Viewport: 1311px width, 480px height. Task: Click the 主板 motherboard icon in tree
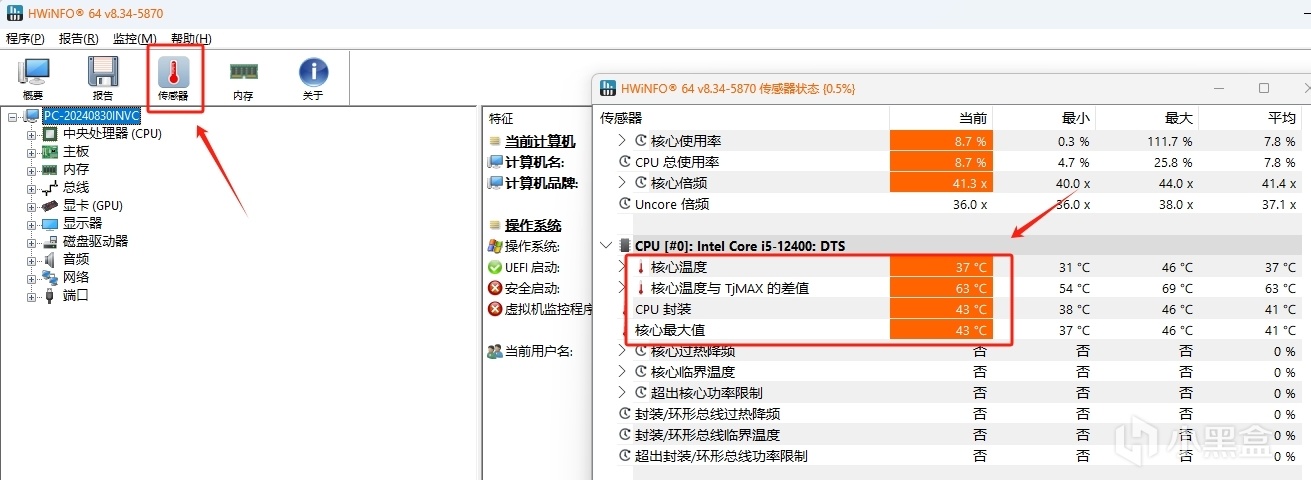point(50,151)
